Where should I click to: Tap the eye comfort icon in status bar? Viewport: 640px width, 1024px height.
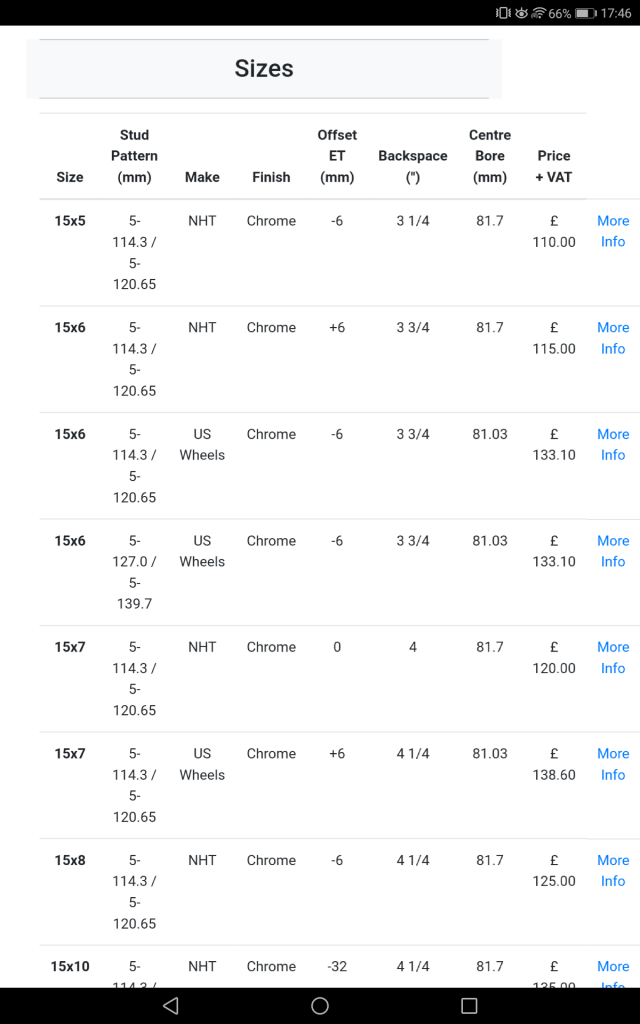point(521,13)
